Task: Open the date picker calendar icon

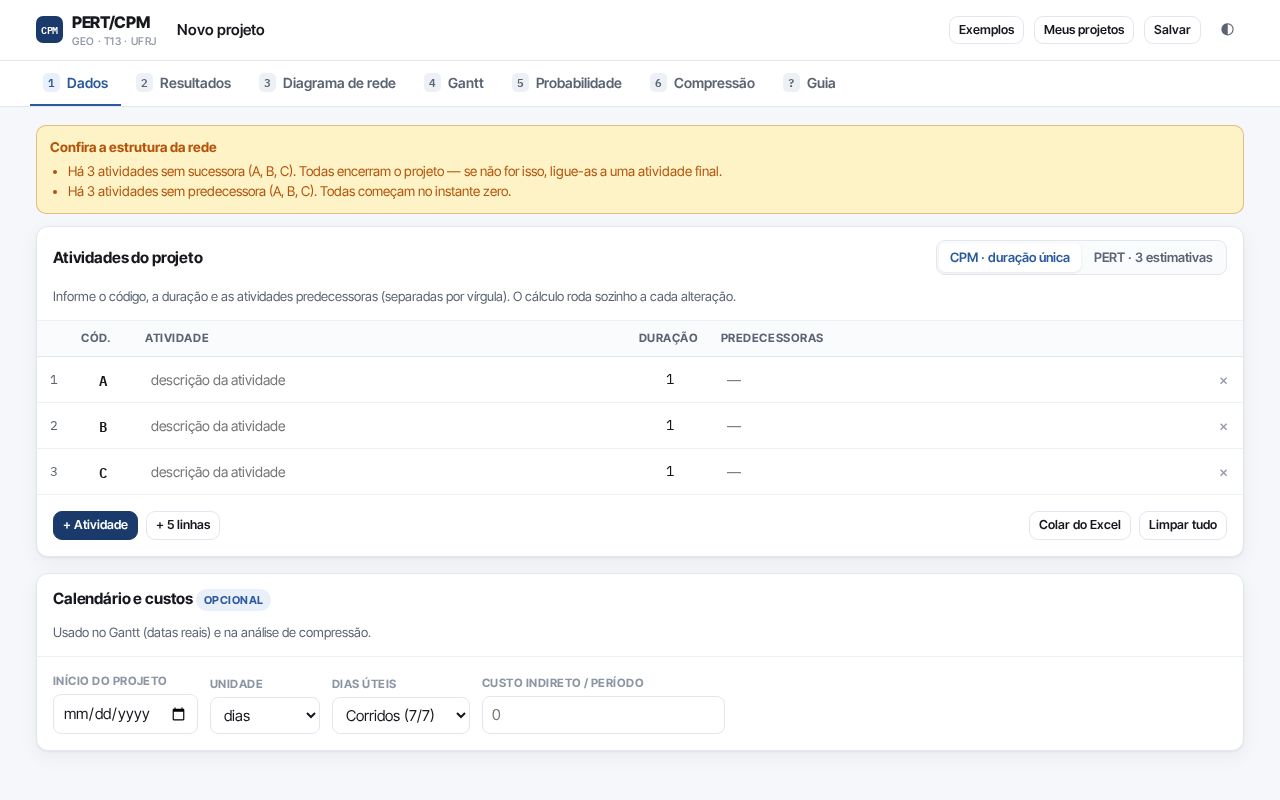Action: 179,714
